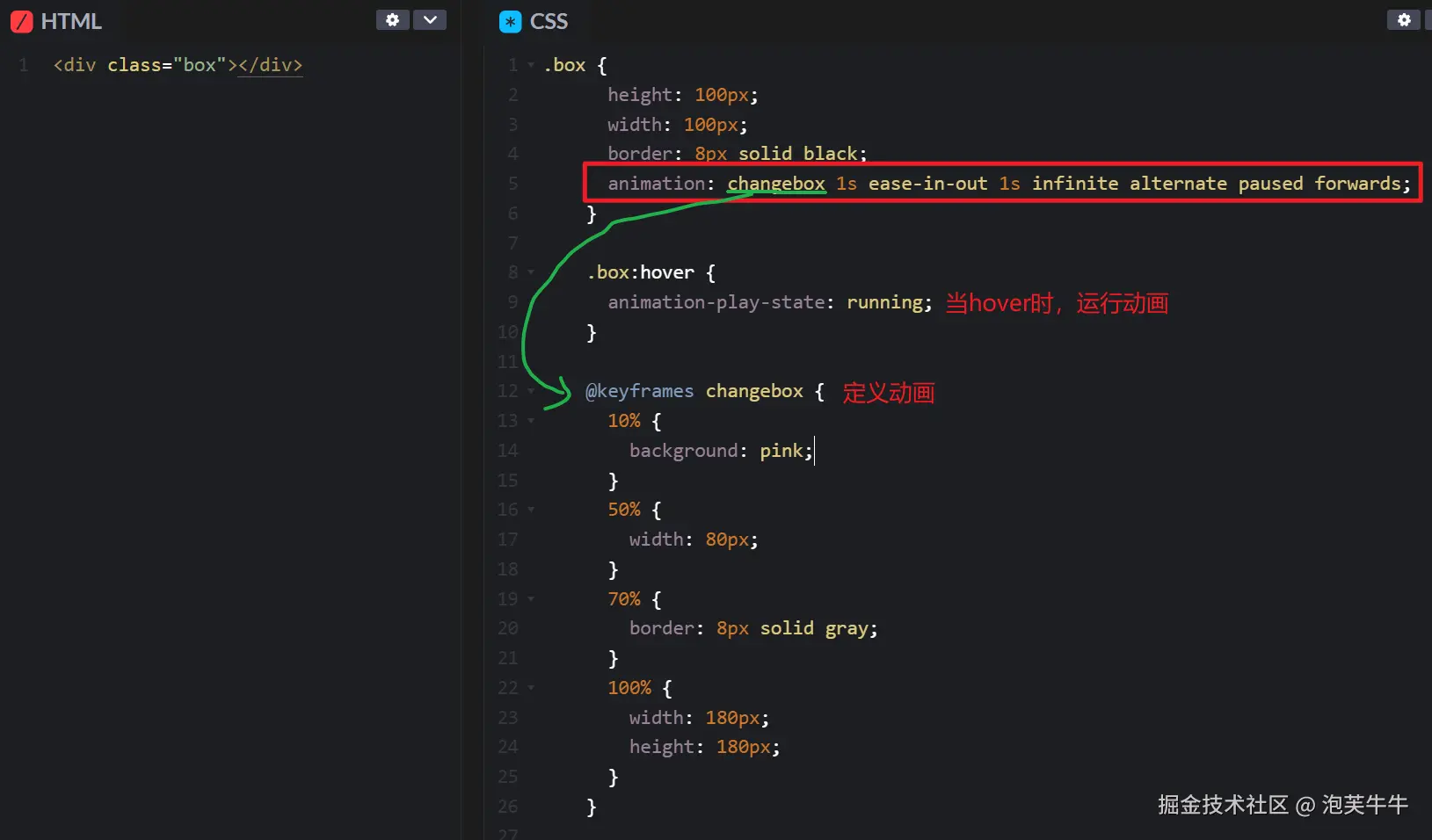Click line number 1 in the HTML gutter

click(24, 65)
